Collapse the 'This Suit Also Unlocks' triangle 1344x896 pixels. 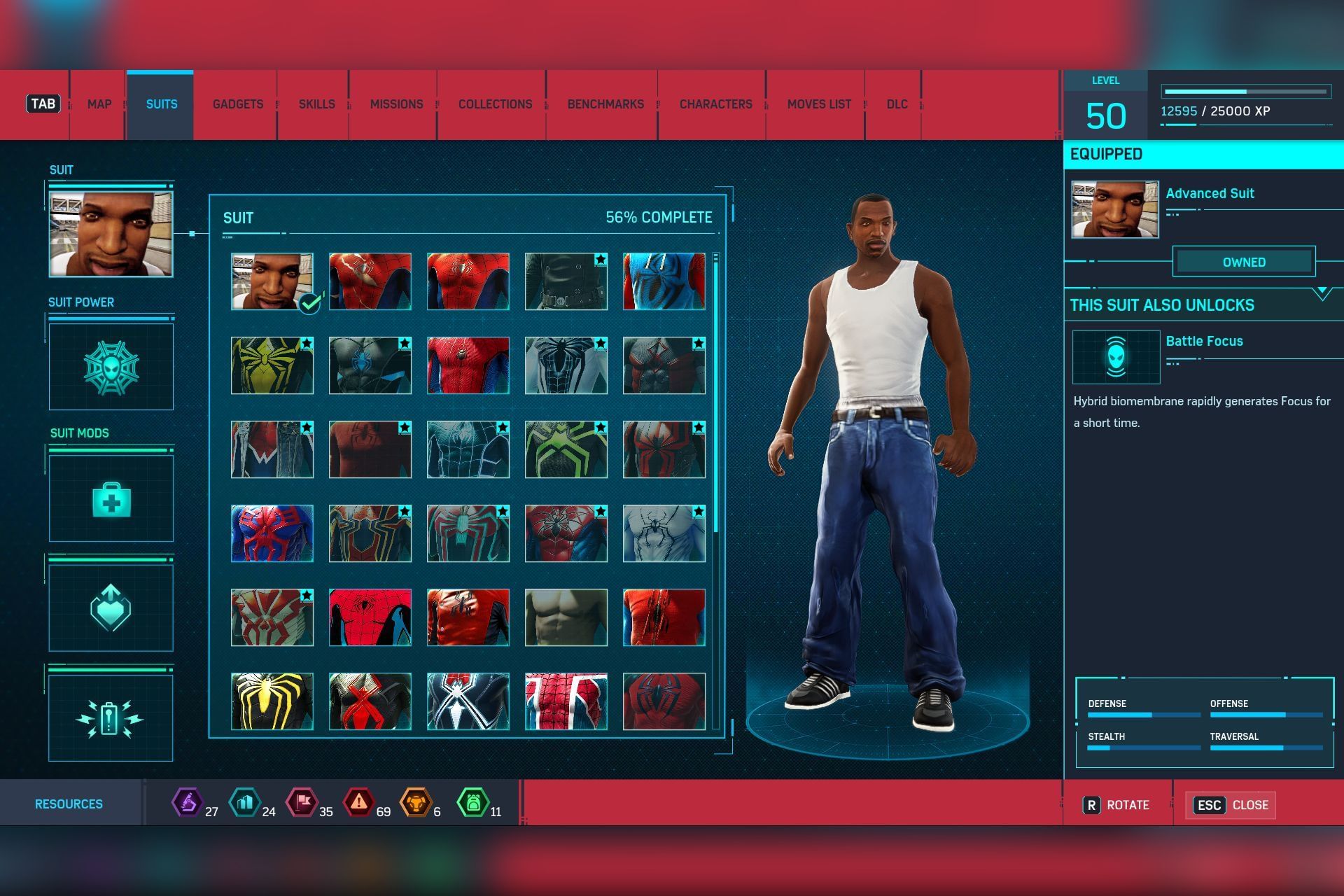pyautogui.click(x=1322, y=291)
